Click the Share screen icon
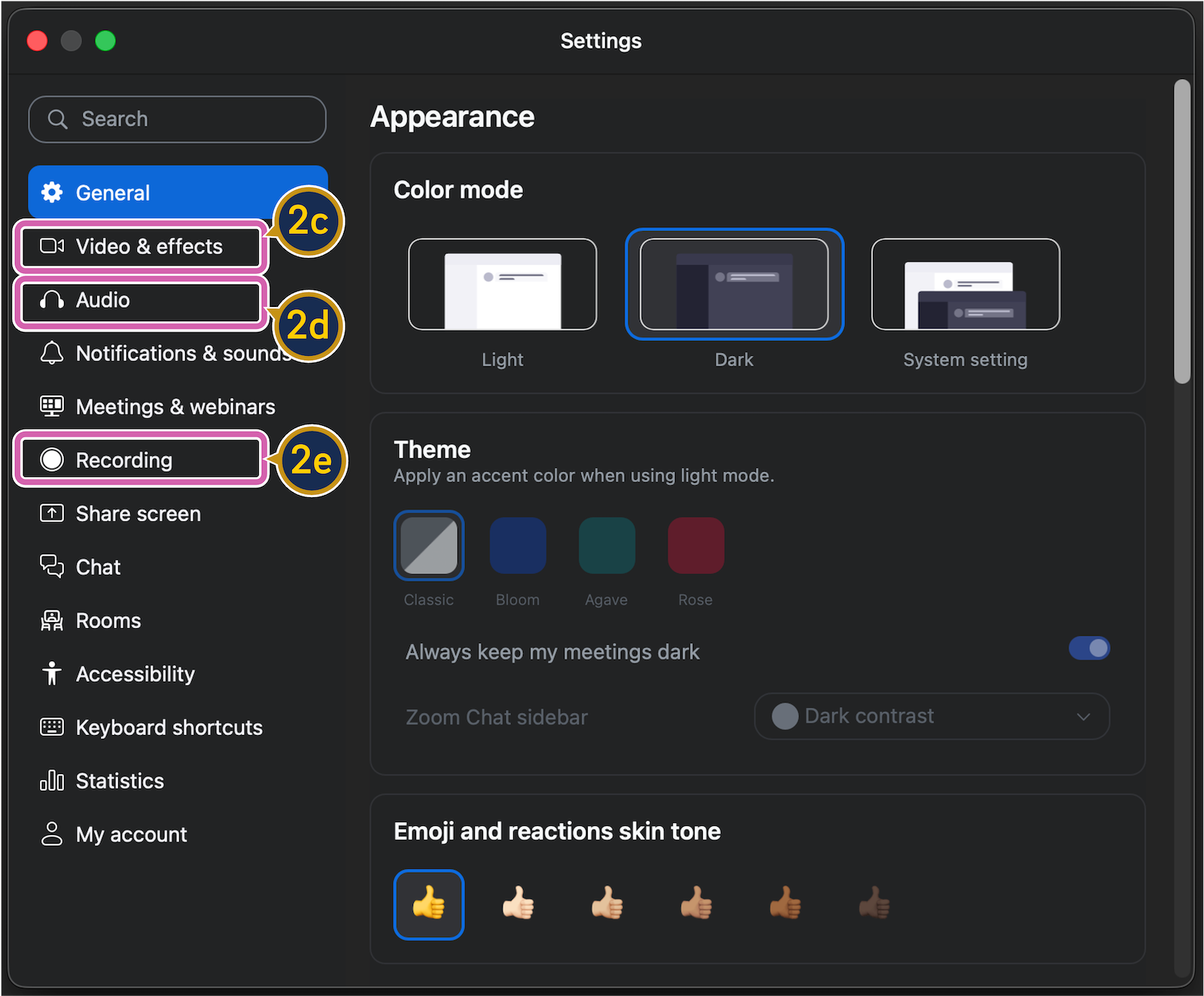Viewport: 1204px width, 996px height. [x=52, y=513]
